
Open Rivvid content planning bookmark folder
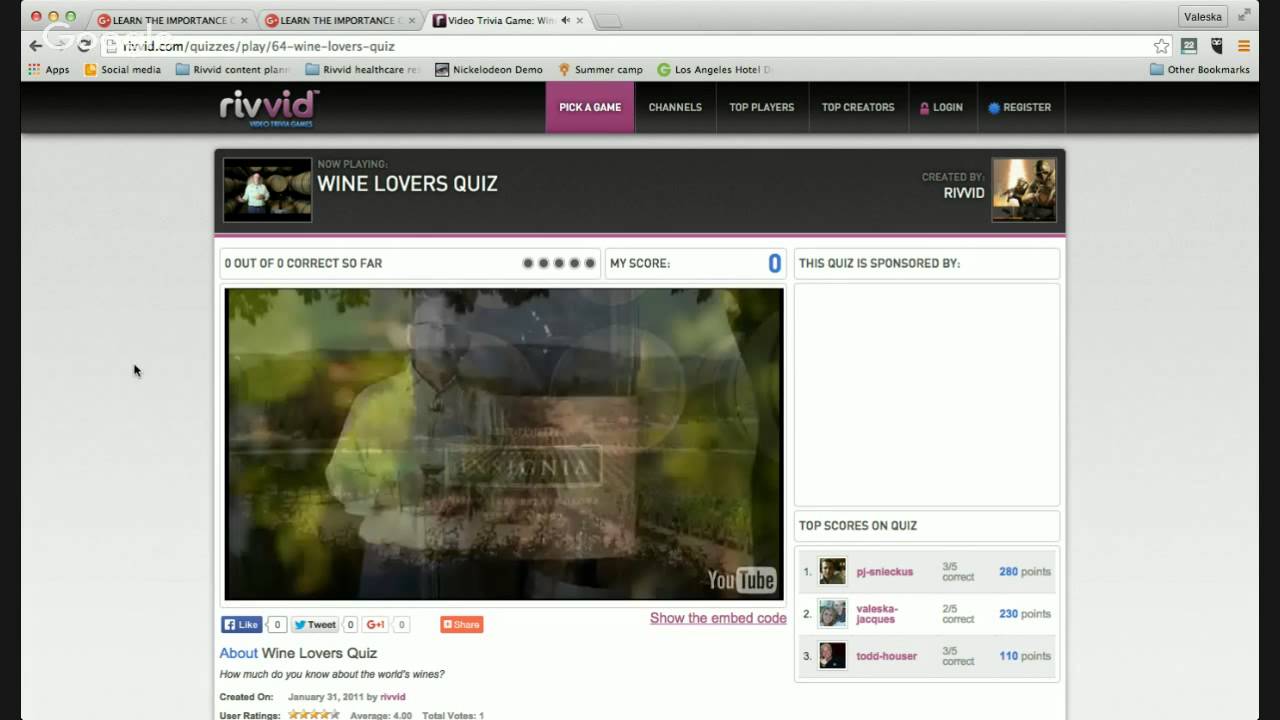pyautogui.click(x=234, y=70)
